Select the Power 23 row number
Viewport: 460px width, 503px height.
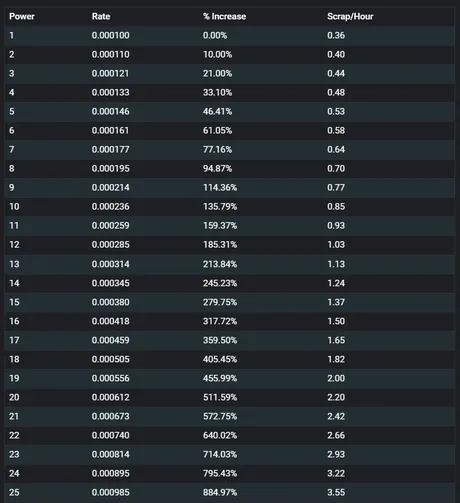(14, 454)
